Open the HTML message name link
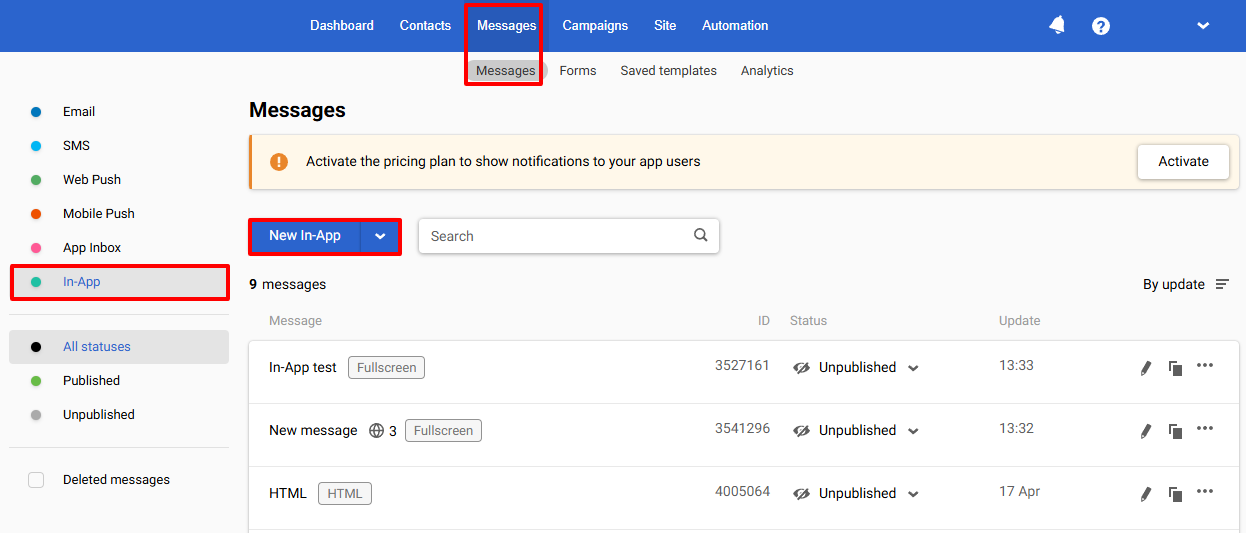The width and height of the screenshot is (1246, 533). pos(288,494)
